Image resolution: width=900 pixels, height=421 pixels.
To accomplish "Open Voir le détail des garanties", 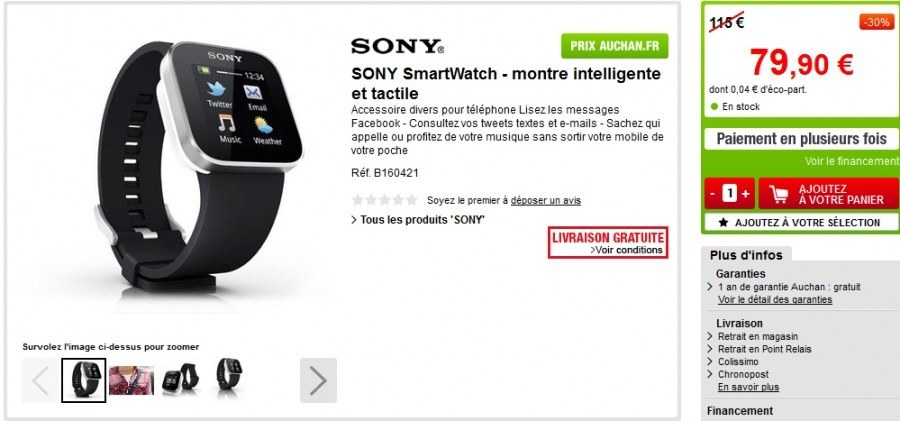I will coord(775,299).
